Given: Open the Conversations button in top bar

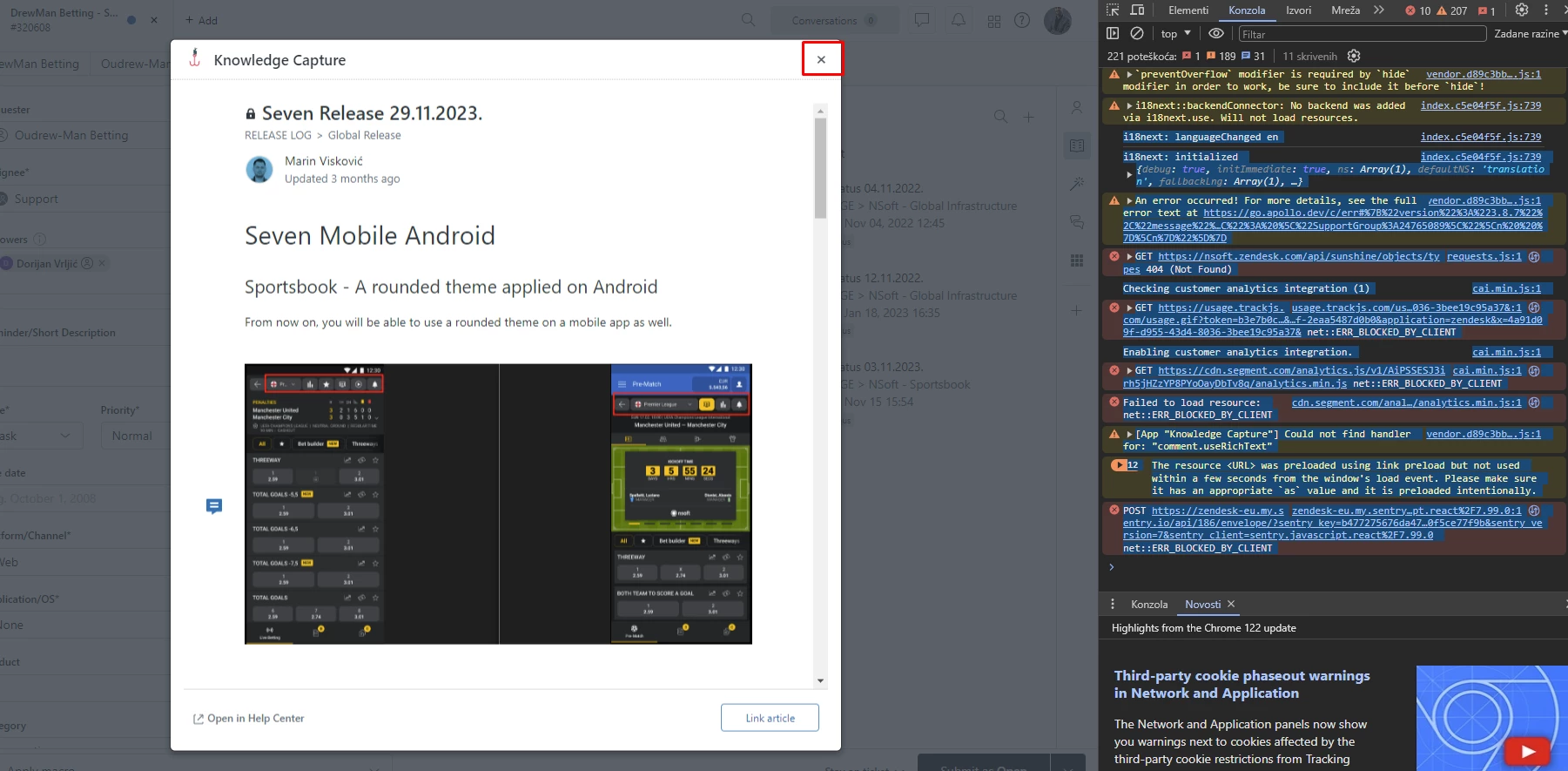Looking at the screenshot, I should pyautogui.click(x=833, y=20).
